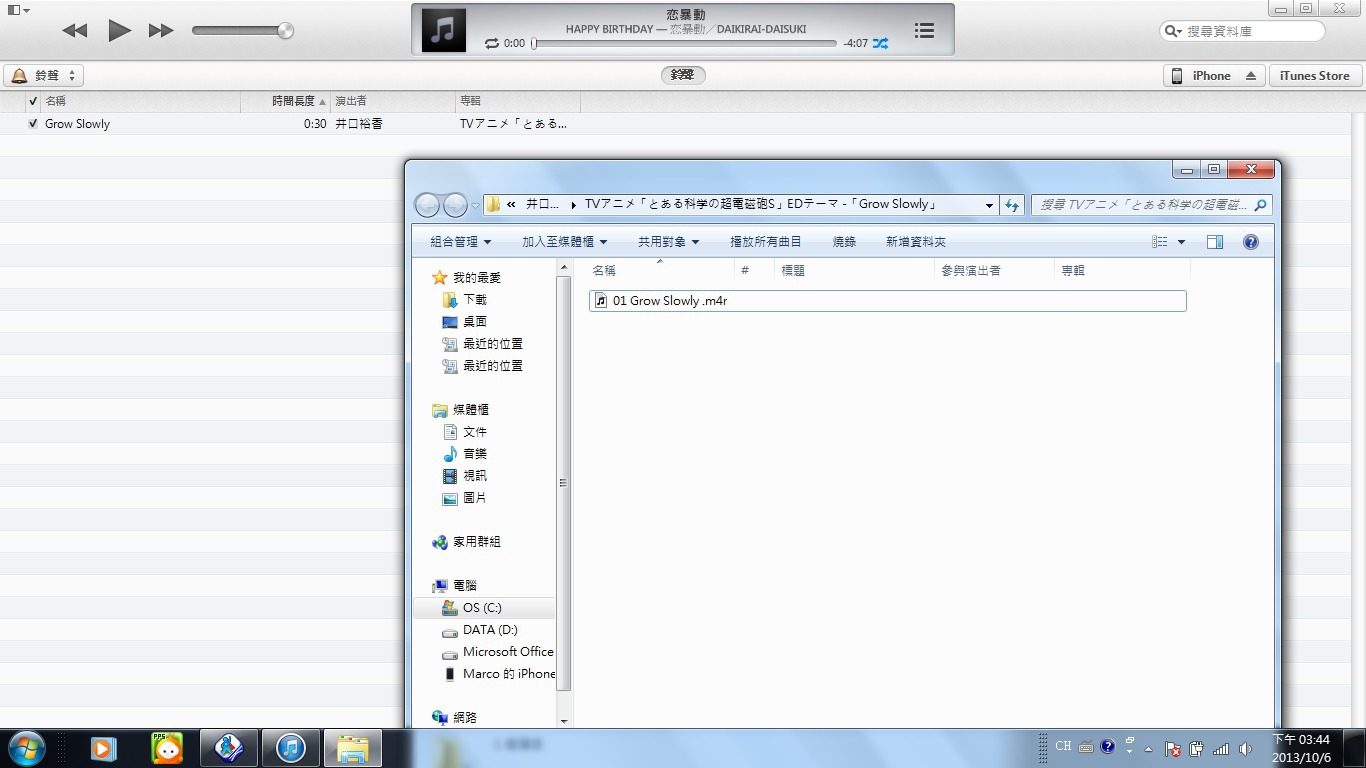
Task: Toggle repeat in the iTunes player
Action: [x=491, y=44]
